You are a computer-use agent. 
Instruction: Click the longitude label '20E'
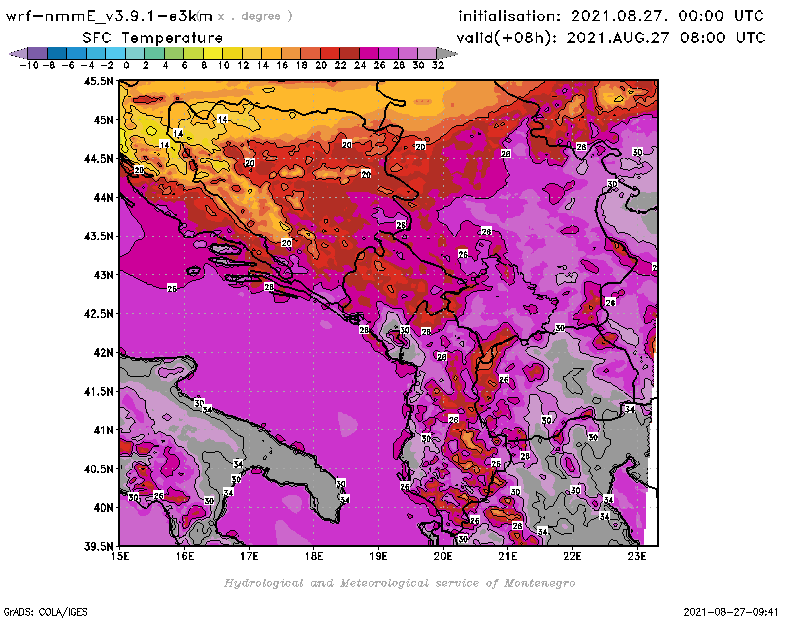443,556
